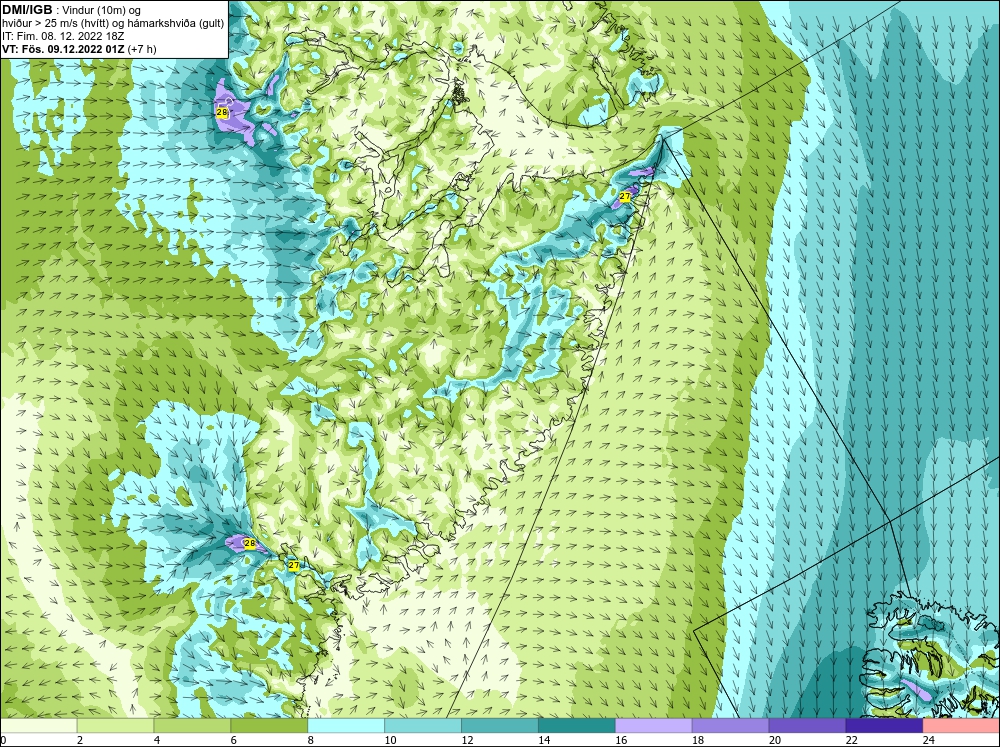Click the medium green 4–6 m/s legend swatch
This screenshot has height=747, width=1000.
click(x=192, y=725)
